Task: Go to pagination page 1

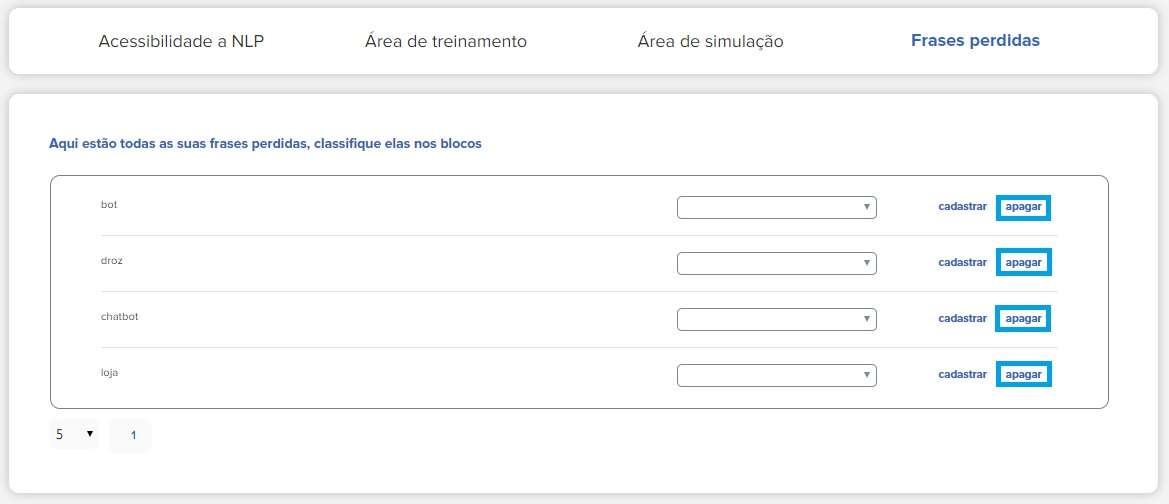Action: tap(133, 435)
